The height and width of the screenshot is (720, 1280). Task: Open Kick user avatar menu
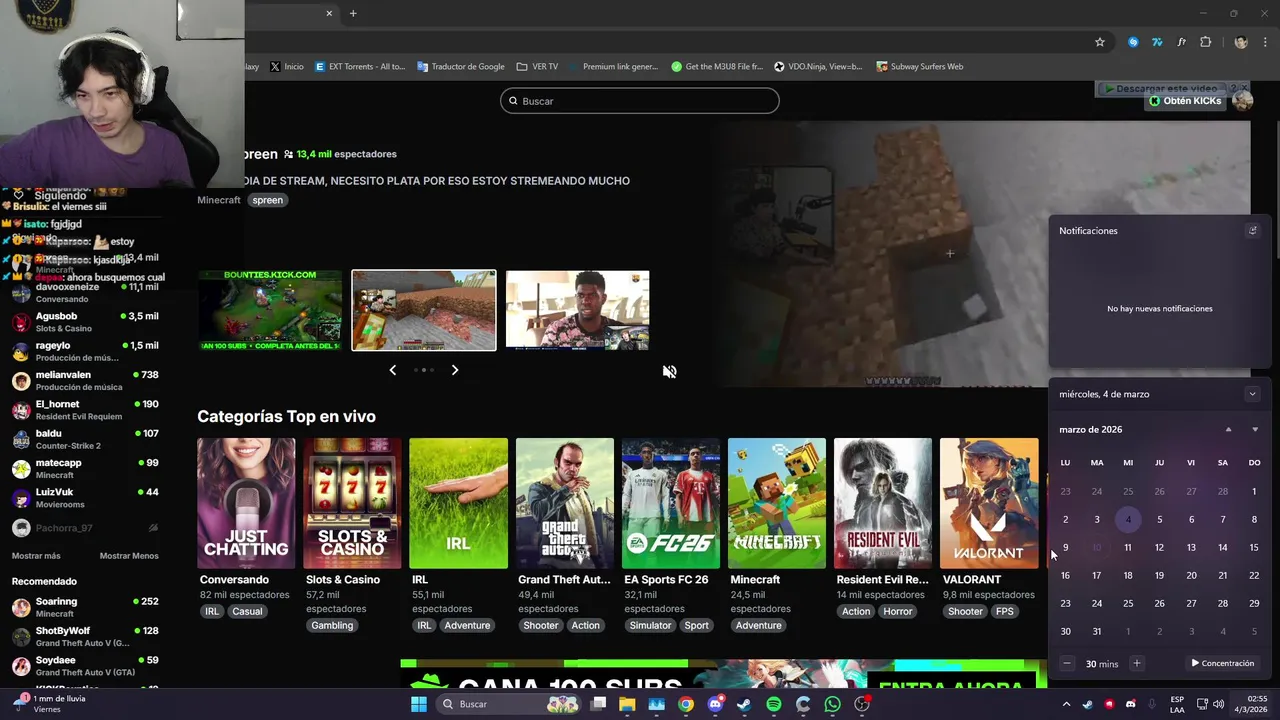click(1242, 101)
